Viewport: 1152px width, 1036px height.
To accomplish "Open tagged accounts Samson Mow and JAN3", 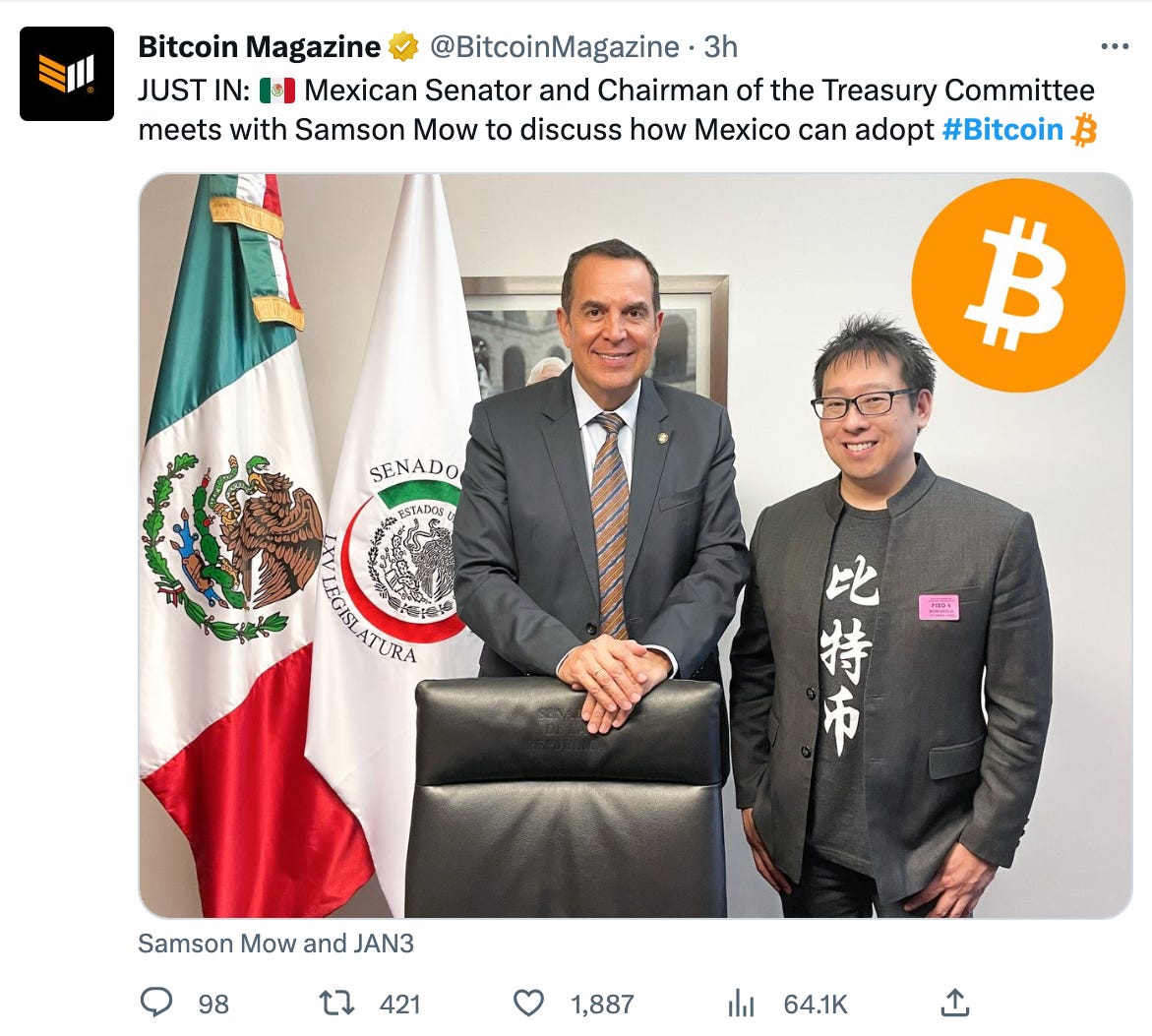I will [275, 944].
